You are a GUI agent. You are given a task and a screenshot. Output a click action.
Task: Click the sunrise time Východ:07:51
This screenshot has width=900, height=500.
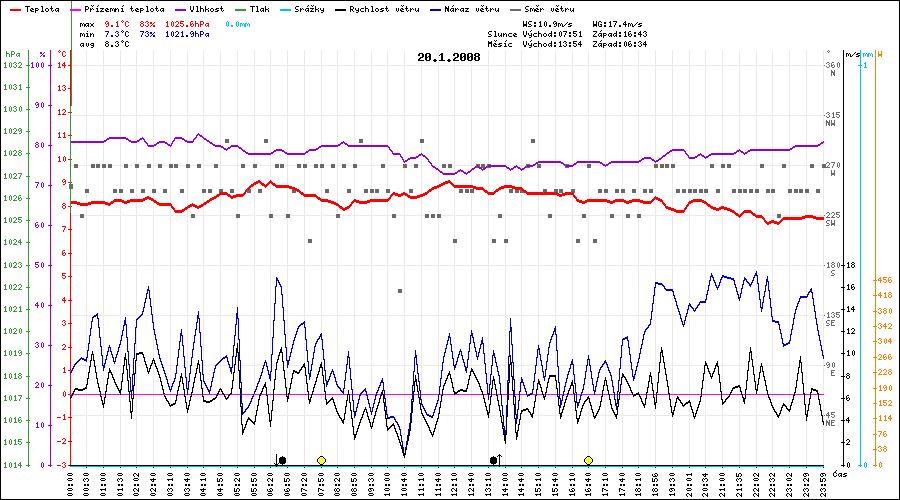552,34
